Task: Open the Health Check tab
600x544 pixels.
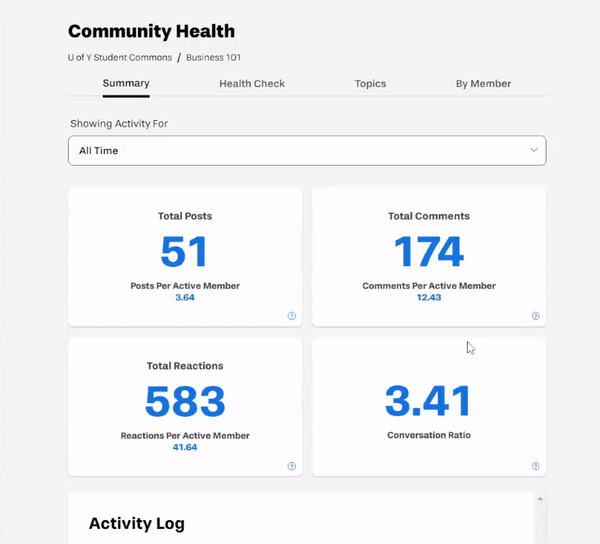Action: pos(252,84)
